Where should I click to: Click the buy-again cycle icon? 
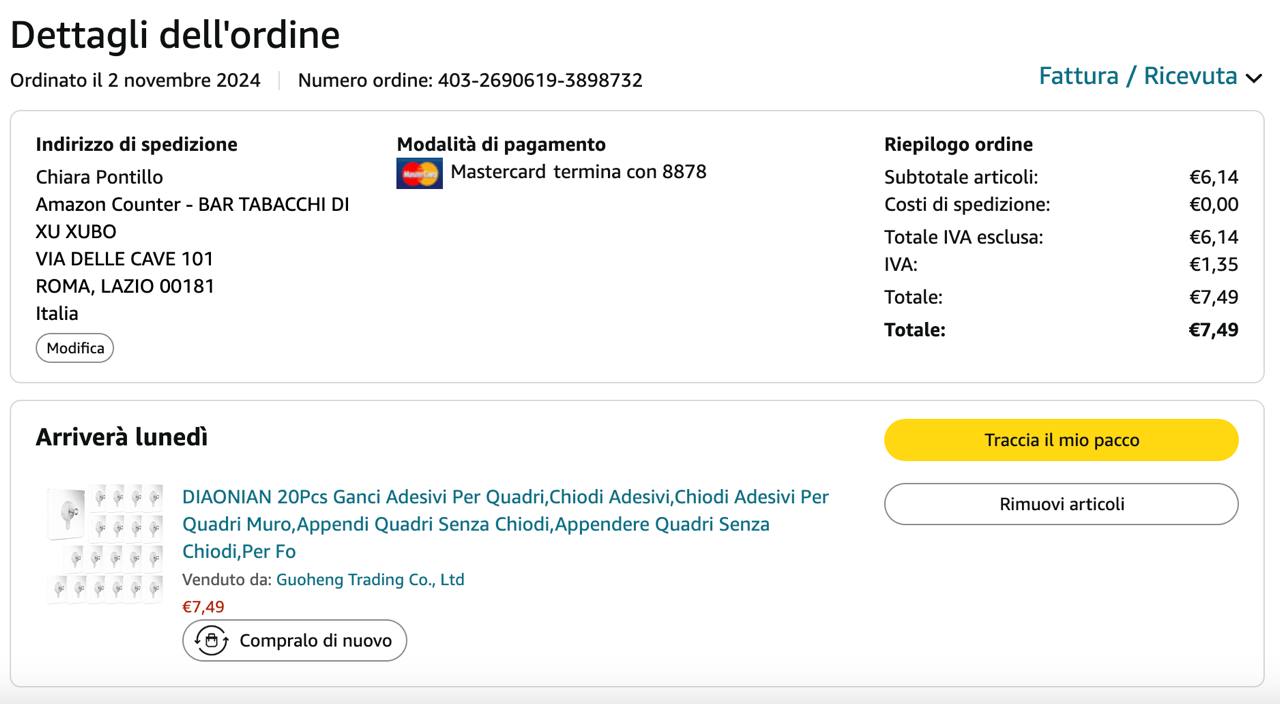pos(211,640)
